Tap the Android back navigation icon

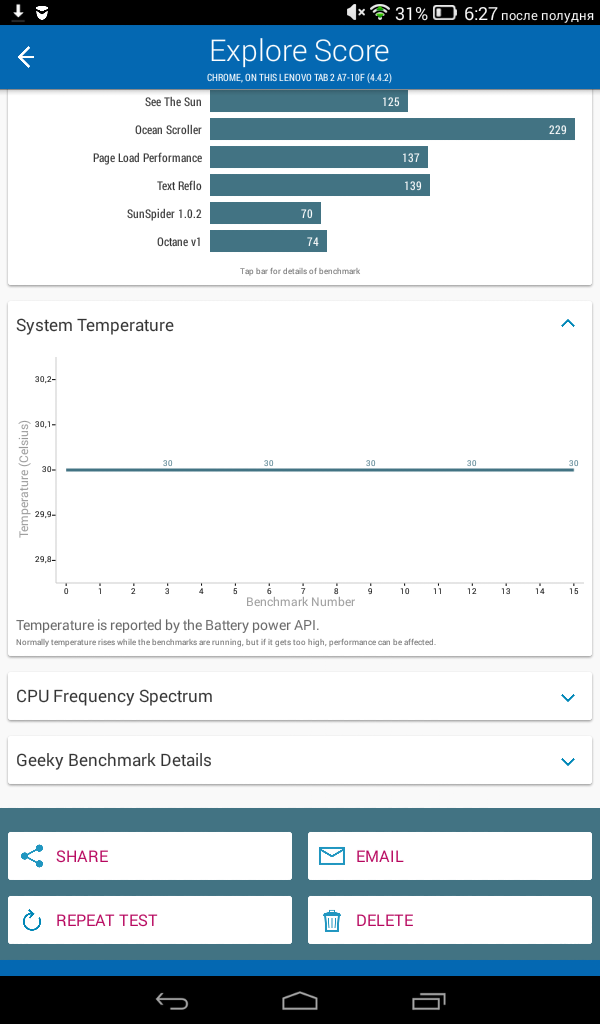click(172, 1000)
